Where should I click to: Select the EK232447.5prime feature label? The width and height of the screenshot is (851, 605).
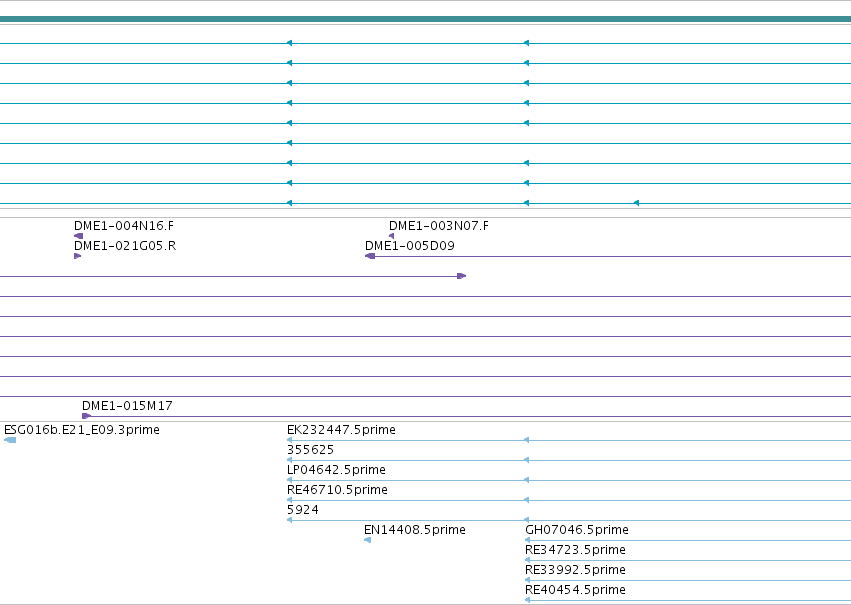(x=341, y=430)
